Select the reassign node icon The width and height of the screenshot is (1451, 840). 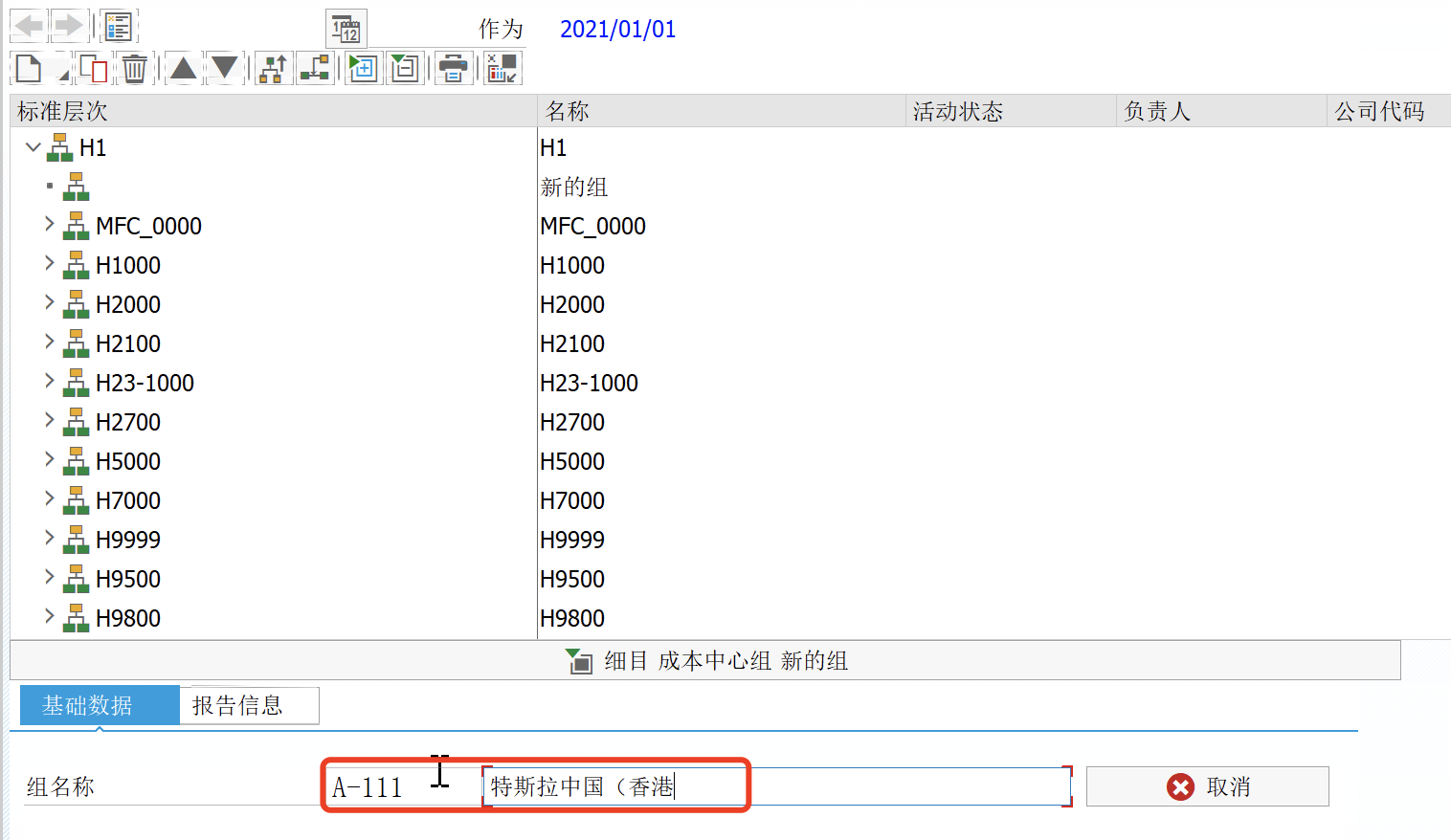tap(315, 68)
